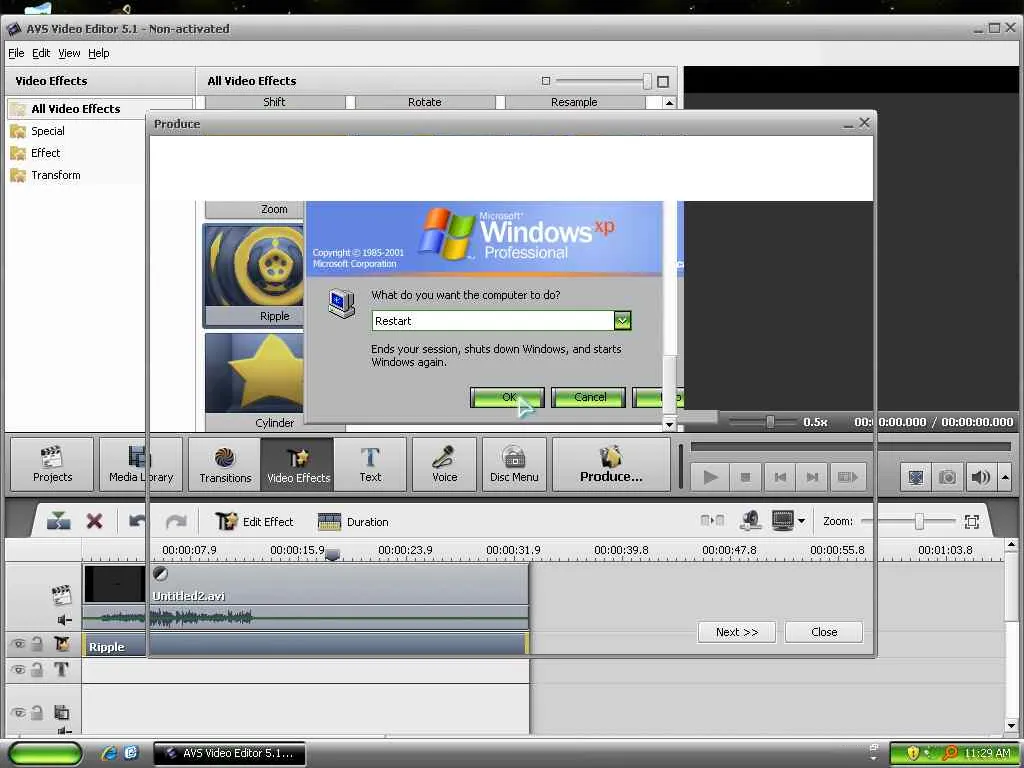Screen dimensions: 1024x768
Task: Redo the last undone action
Action: [176, 521]
